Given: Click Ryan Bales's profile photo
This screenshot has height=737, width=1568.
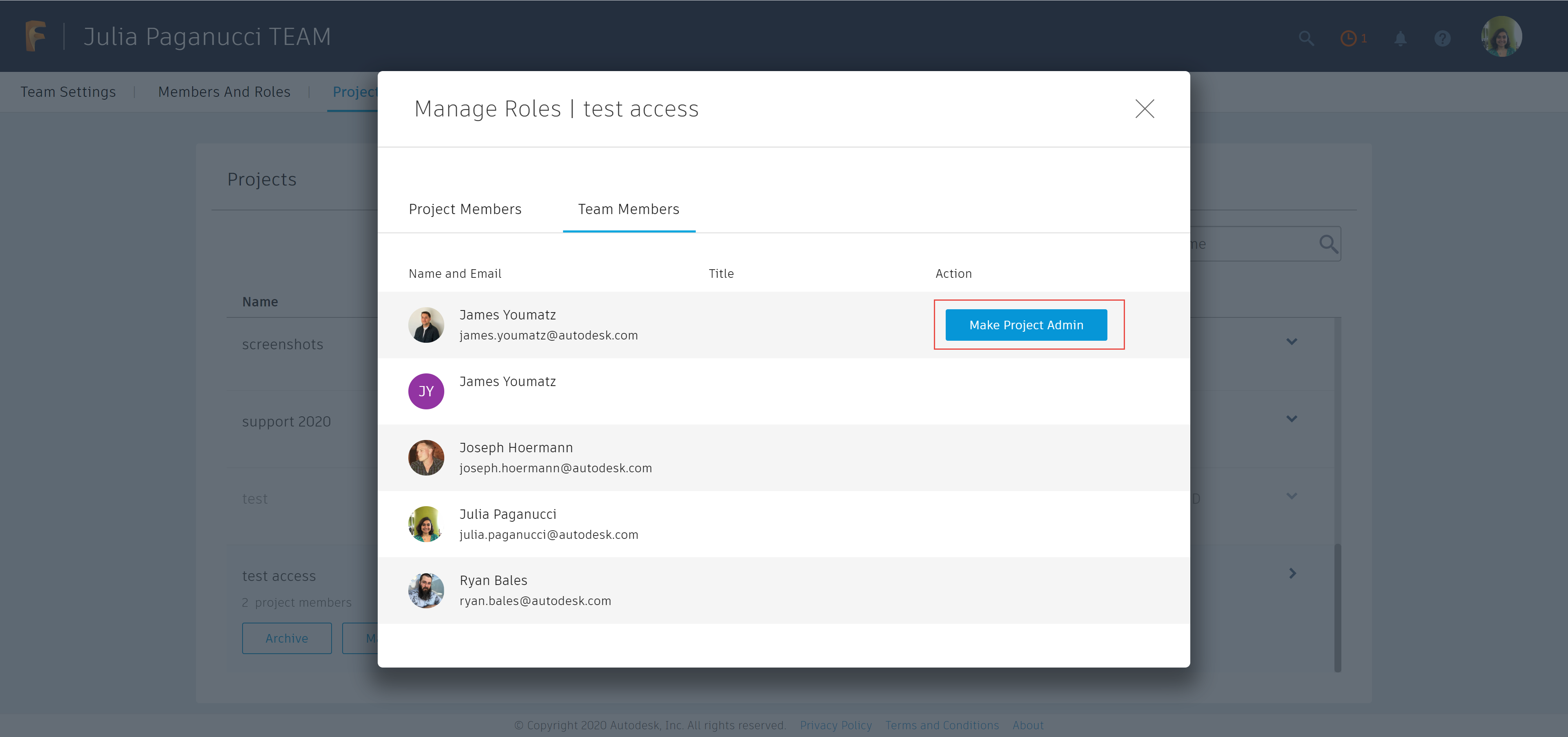Looking at the screenshot, I should click(x=426, y=590).
